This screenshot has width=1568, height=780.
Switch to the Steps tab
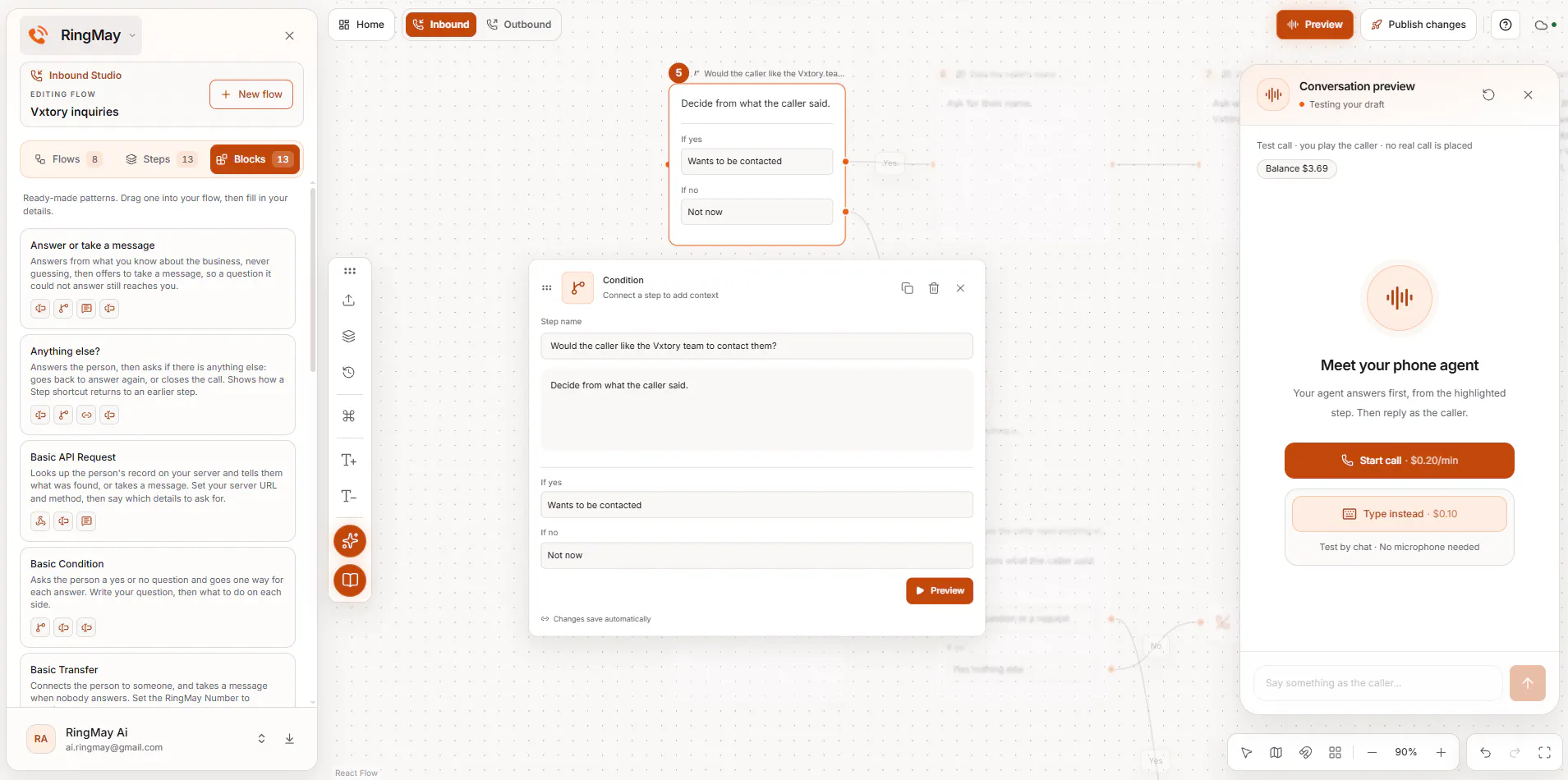161,159
